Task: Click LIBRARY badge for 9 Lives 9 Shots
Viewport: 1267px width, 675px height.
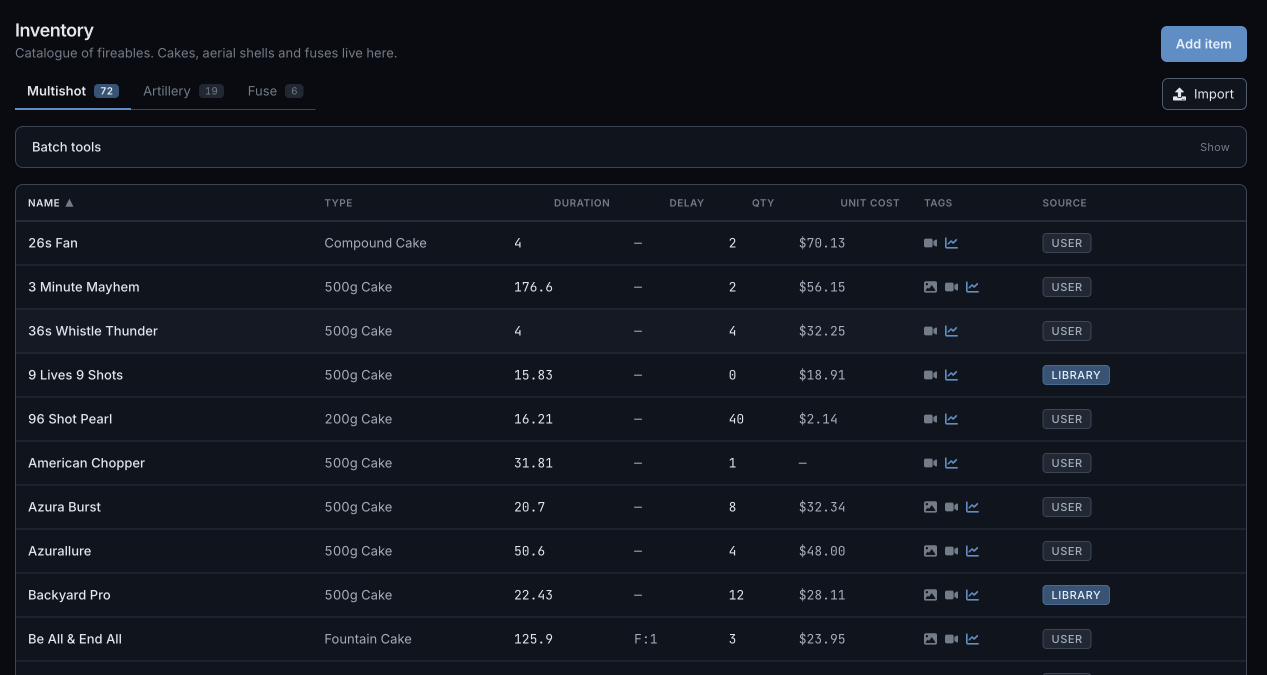Action: pyautogui.click(x=1076, y=375)
